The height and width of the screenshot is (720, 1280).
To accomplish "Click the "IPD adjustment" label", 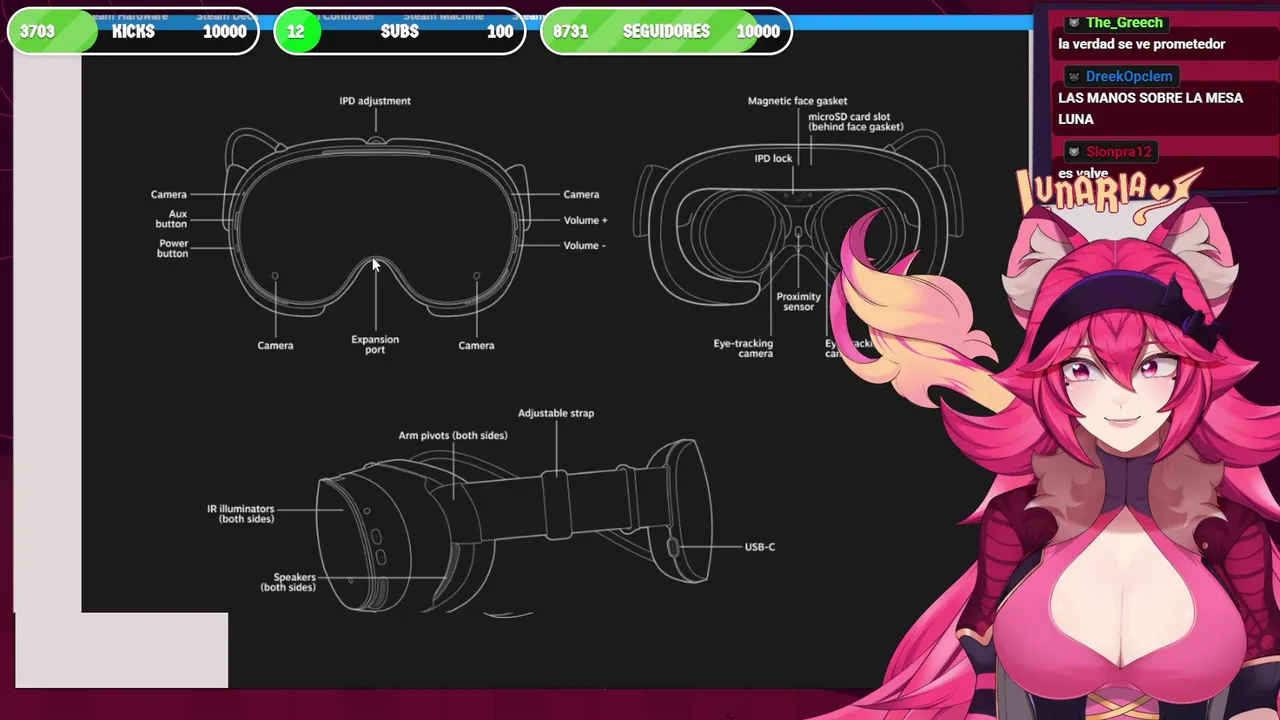I will coord(375,101).
